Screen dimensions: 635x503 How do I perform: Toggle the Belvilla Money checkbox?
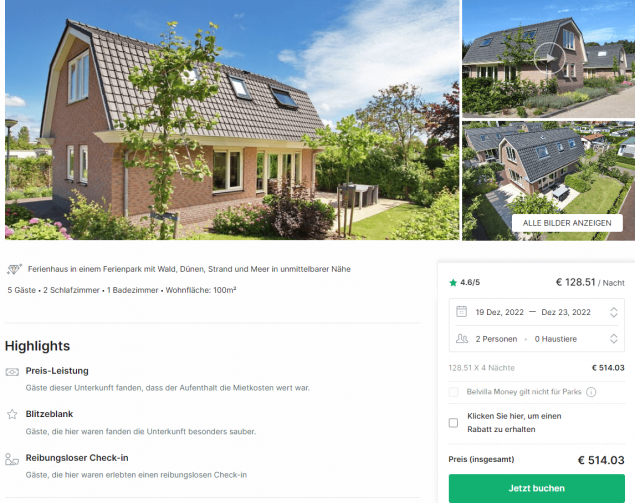454,392
